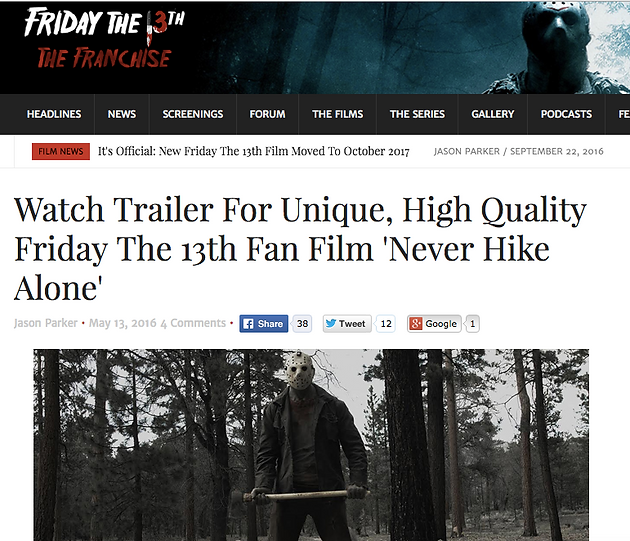Click the Jason Parker author link below title

point(45,323)
